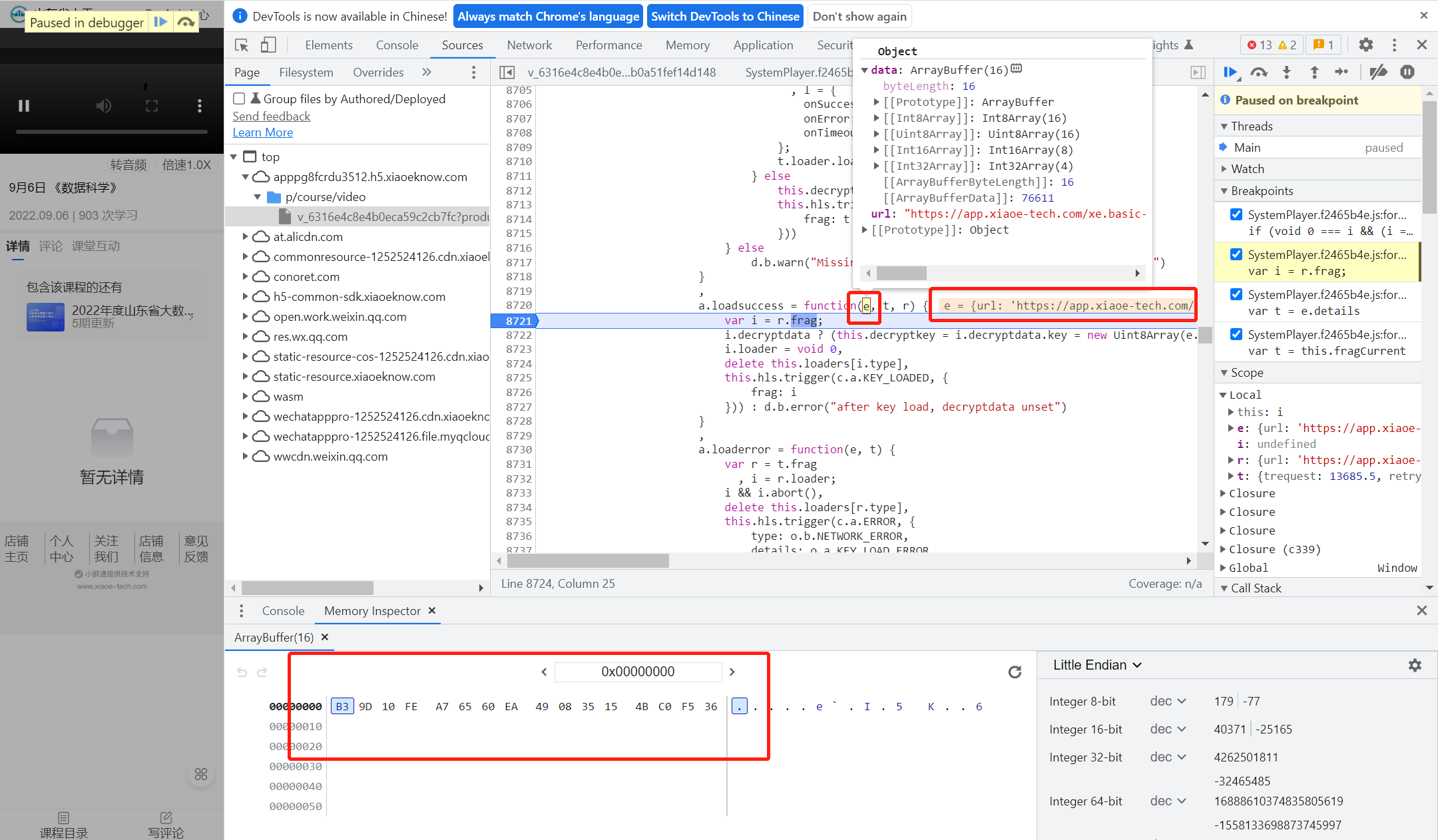Uncheck the 'var i = r.frag' breakpoint
The image size is (1438, 840).
click(1236, 254)
